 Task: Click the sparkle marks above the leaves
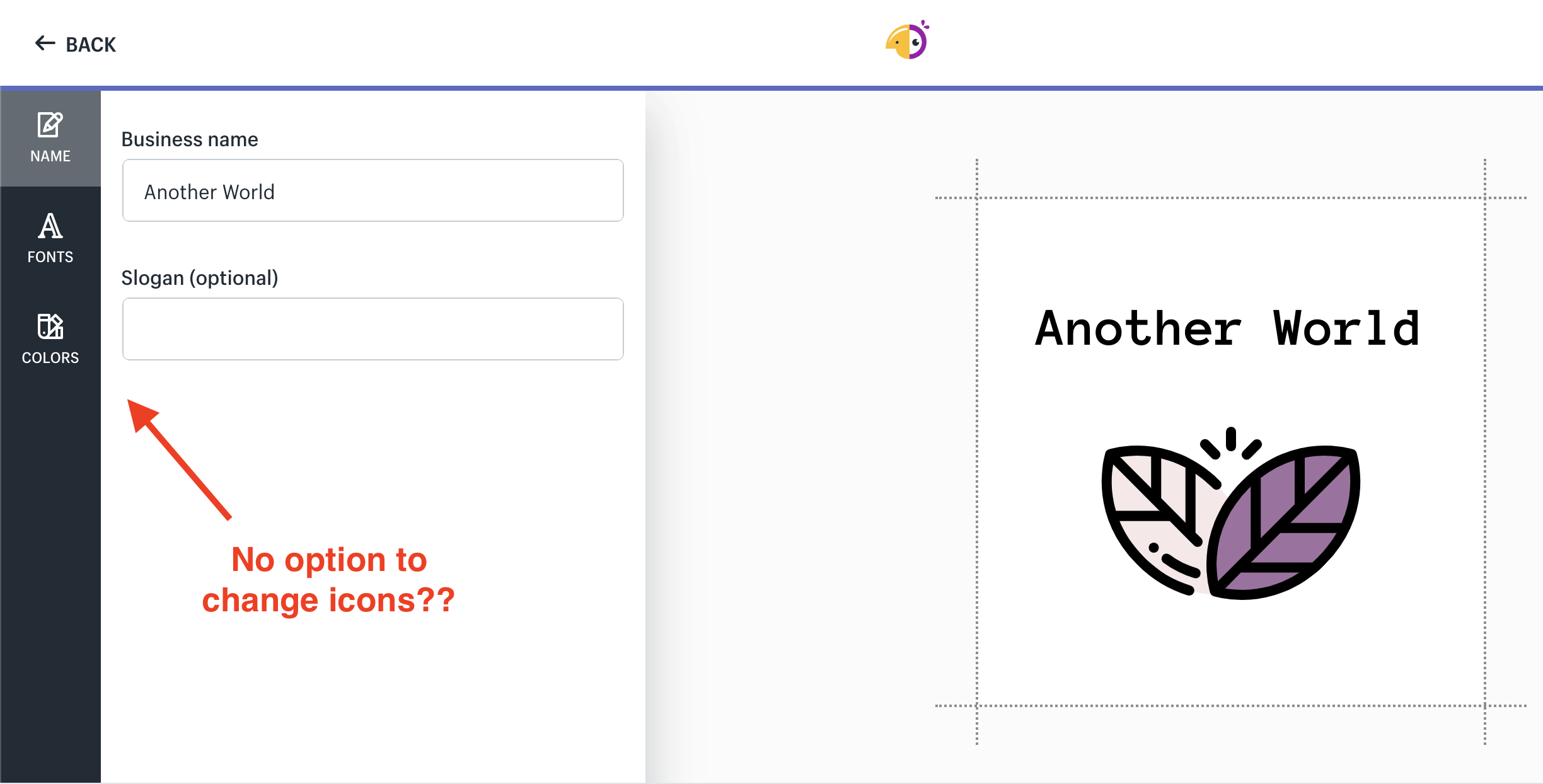pos(1230,442)
